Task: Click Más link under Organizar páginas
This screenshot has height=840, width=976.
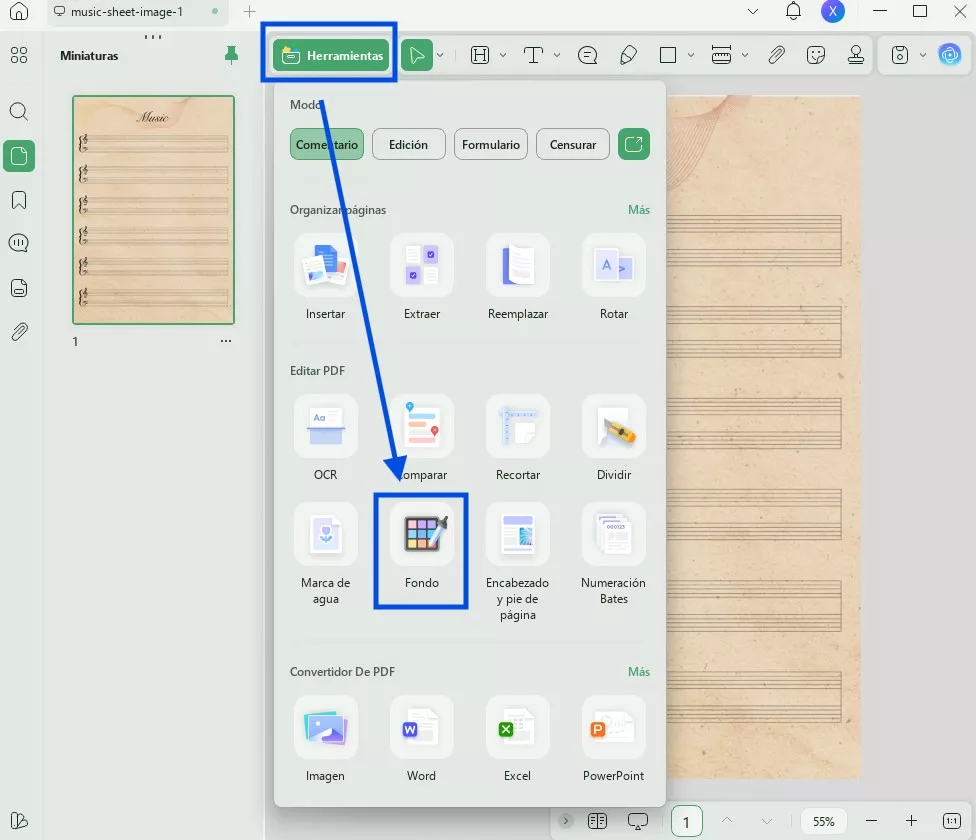Action: [x=639, y=210]
